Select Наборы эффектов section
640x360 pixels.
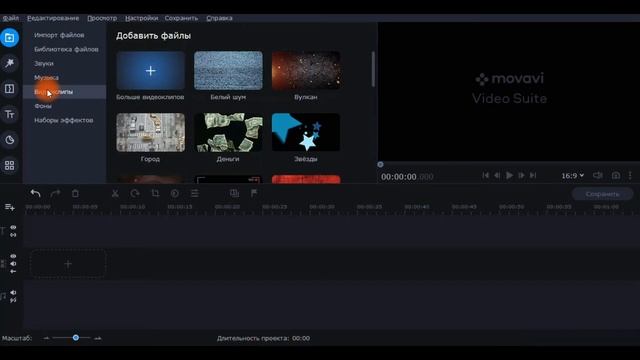tap(64, 120)
